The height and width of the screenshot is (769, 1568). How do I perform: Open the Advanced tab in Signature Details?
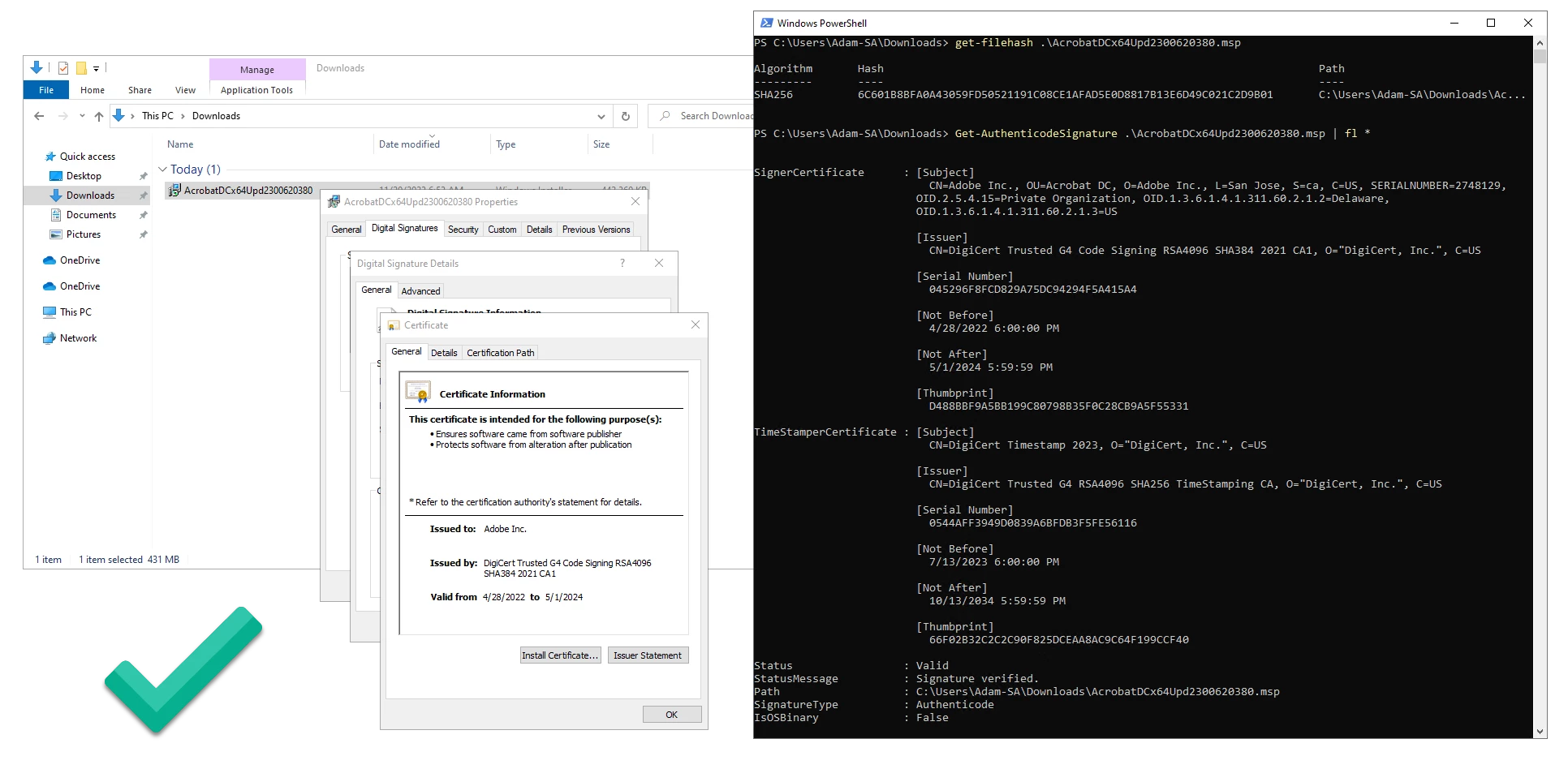(x=420, y=291)
